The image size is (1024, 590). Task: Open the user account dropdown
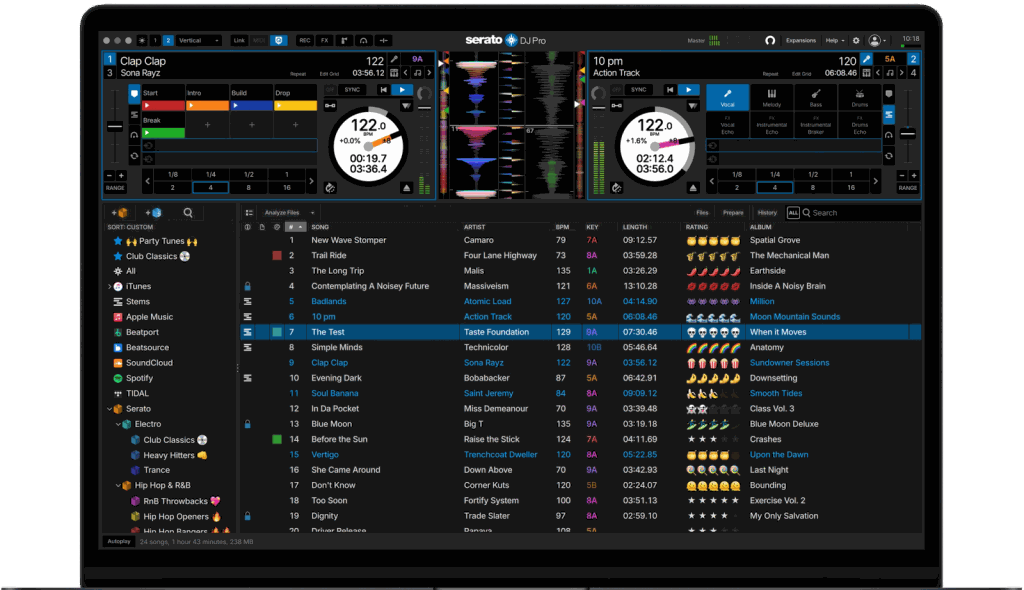878,41
